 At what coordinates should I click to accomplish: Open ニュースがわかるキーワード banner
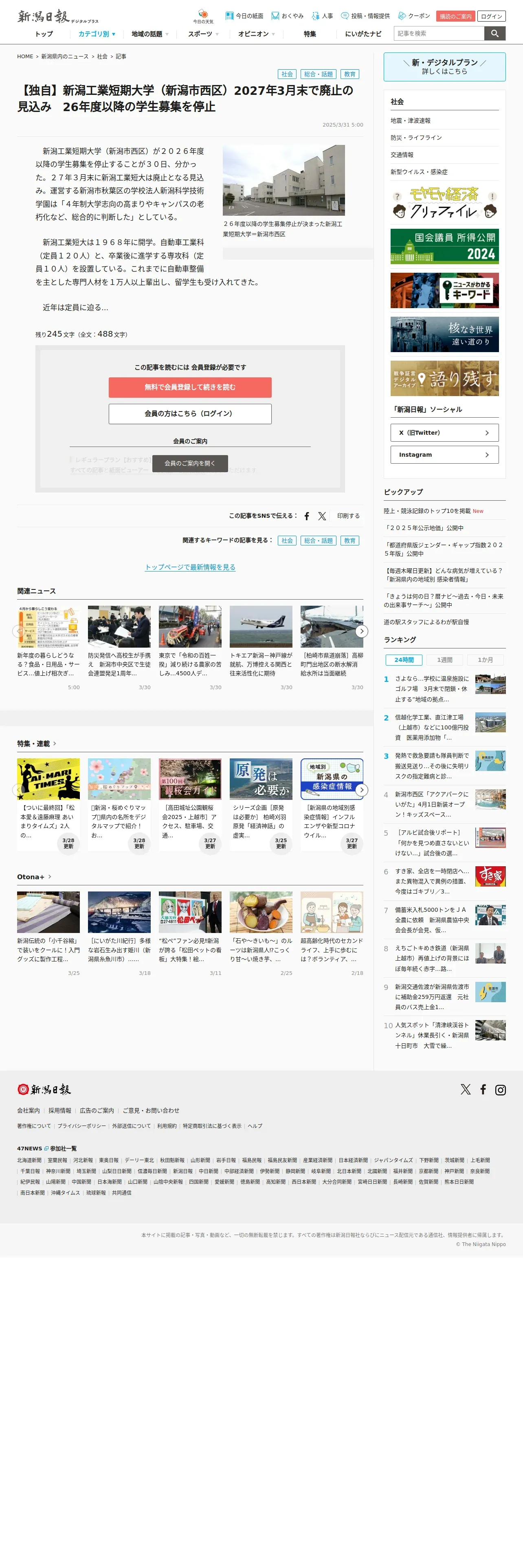[444, 290]
